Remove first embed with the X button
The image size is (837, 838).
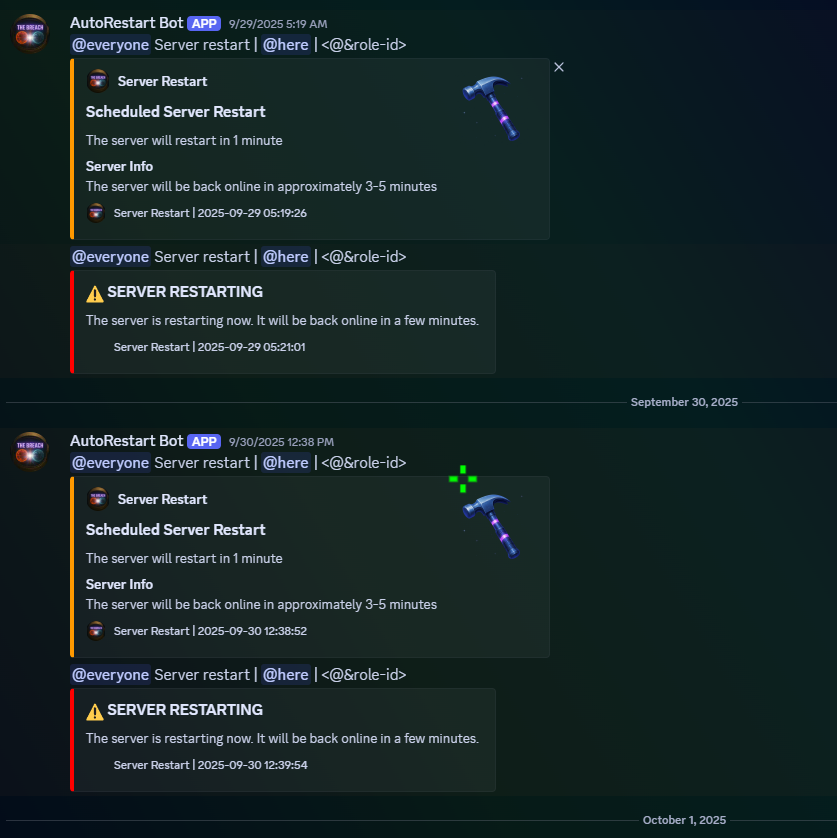(x=559, y=67)
